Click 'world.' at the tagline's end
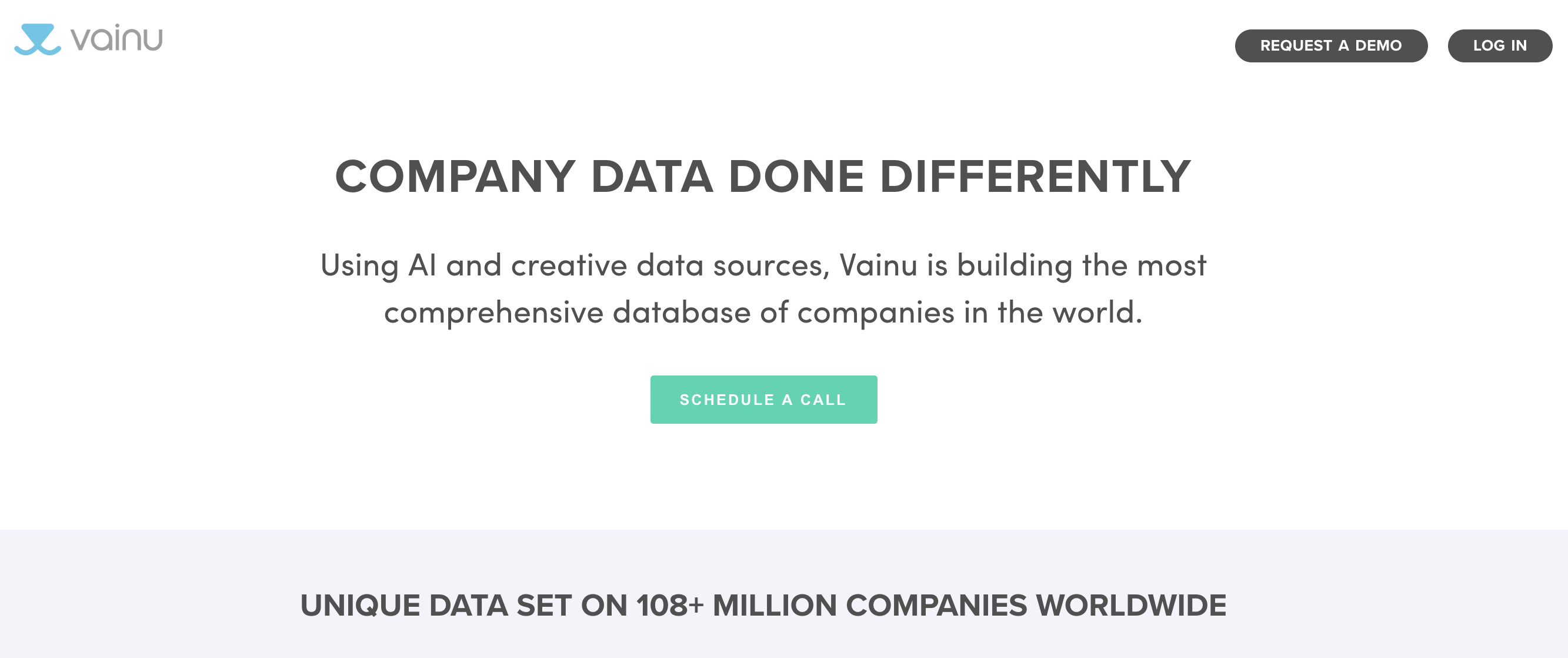The image size is (1568, 658). 1097,313
